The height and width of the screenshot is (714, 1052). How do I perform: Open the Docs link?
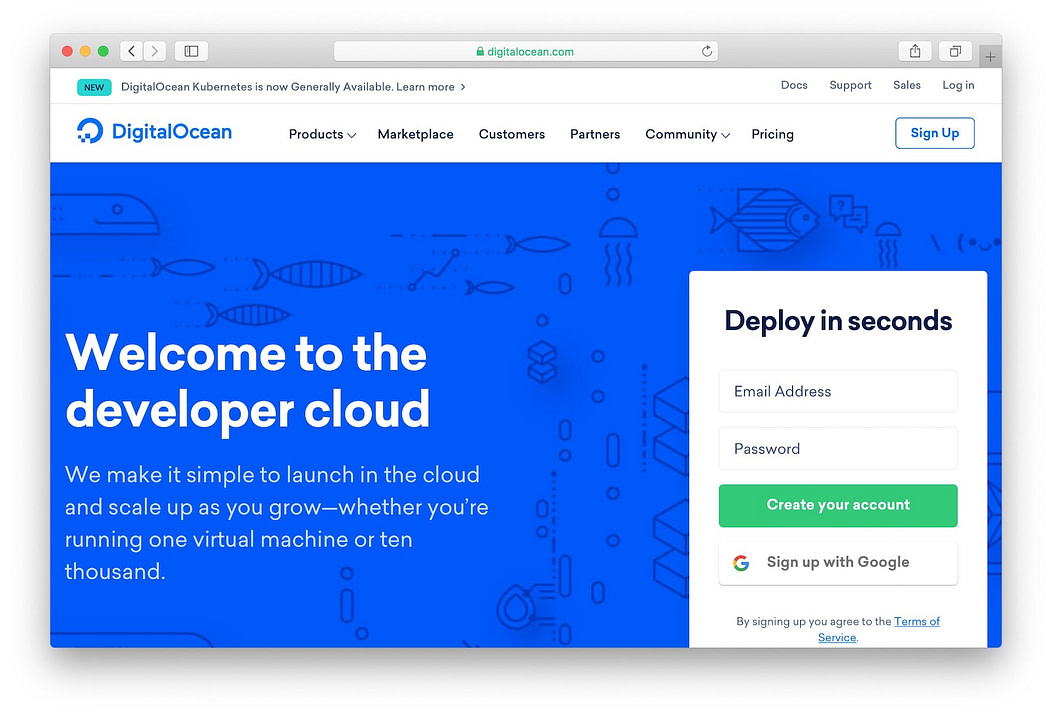[794, 85]
